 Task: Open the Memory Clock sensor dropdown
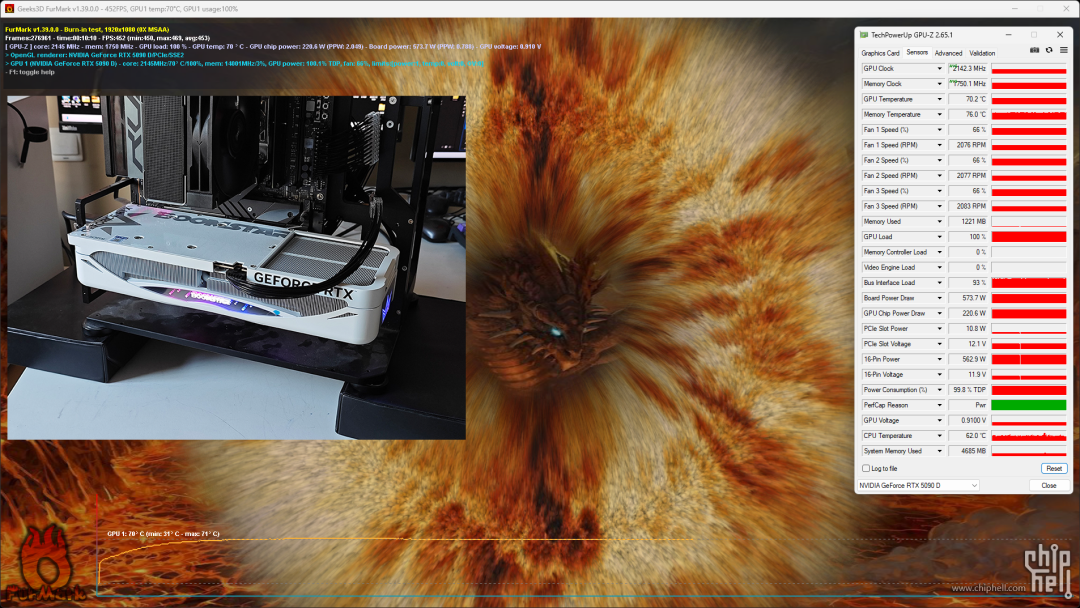pyautogui.click(x=939, y=84)
